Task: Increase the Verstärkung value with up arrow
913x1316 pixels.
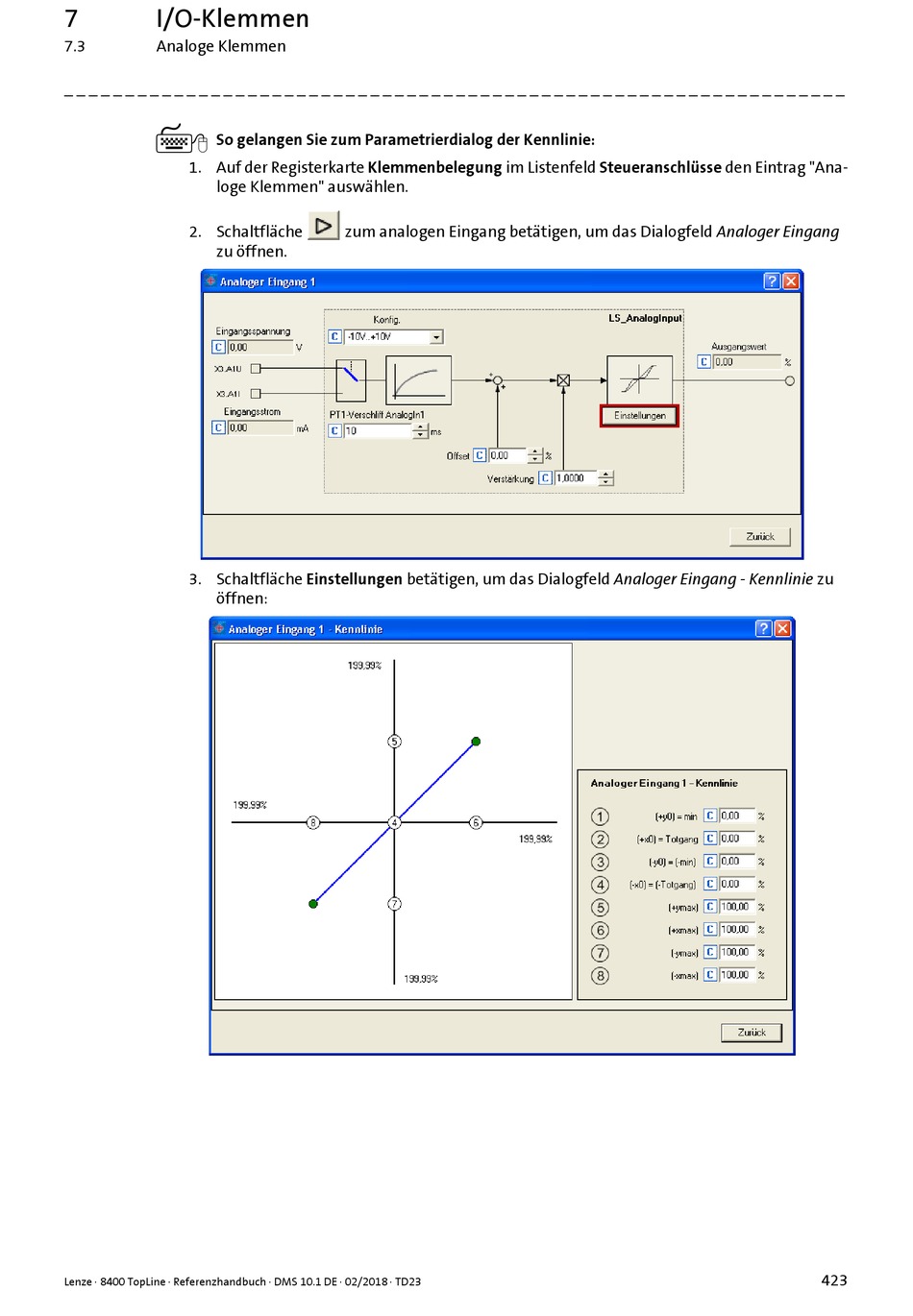Action: point(605,475)
